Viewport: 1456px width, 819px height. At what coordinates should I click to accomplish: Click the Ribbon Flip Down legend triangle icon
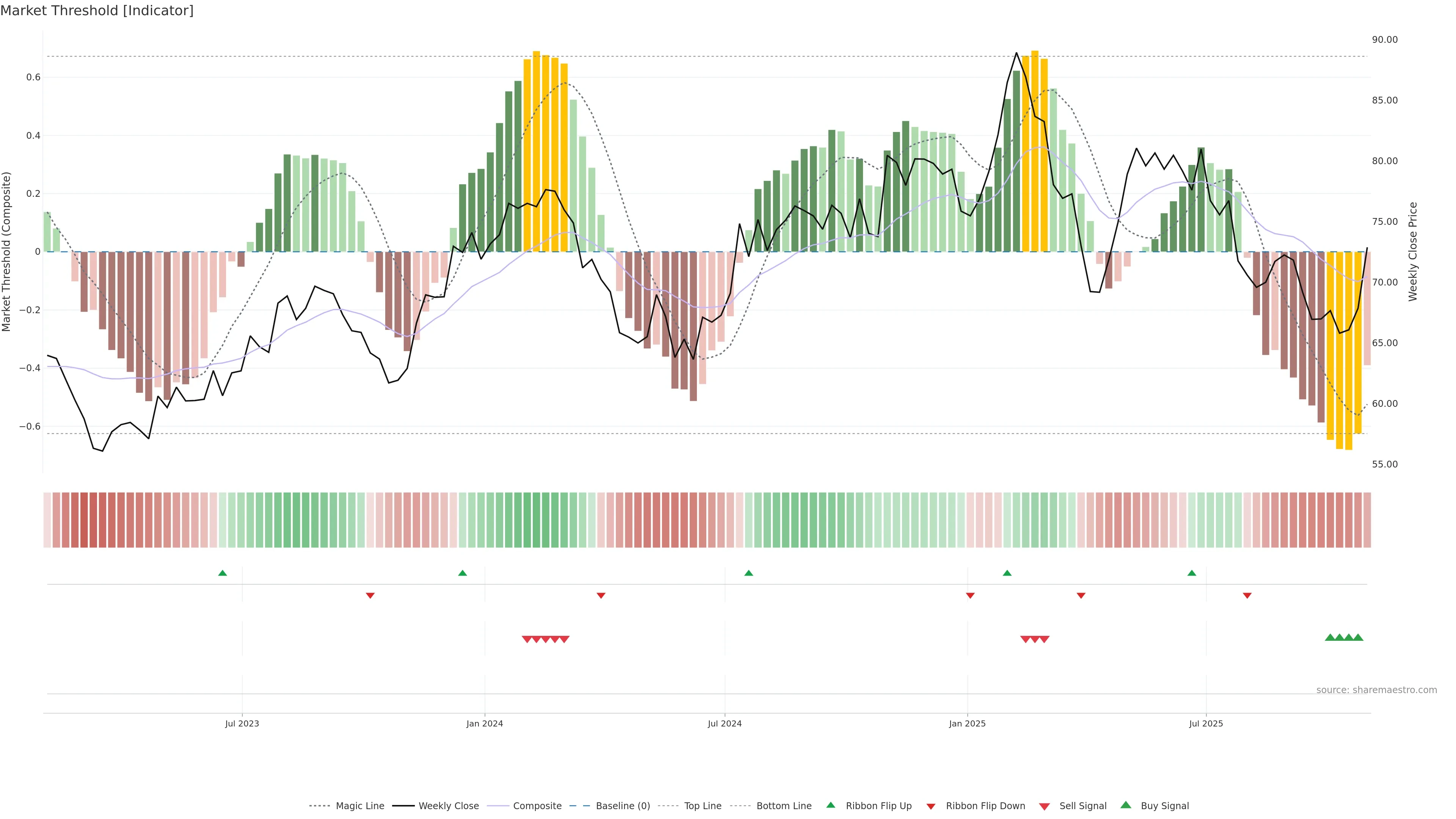tap(931, 806)
